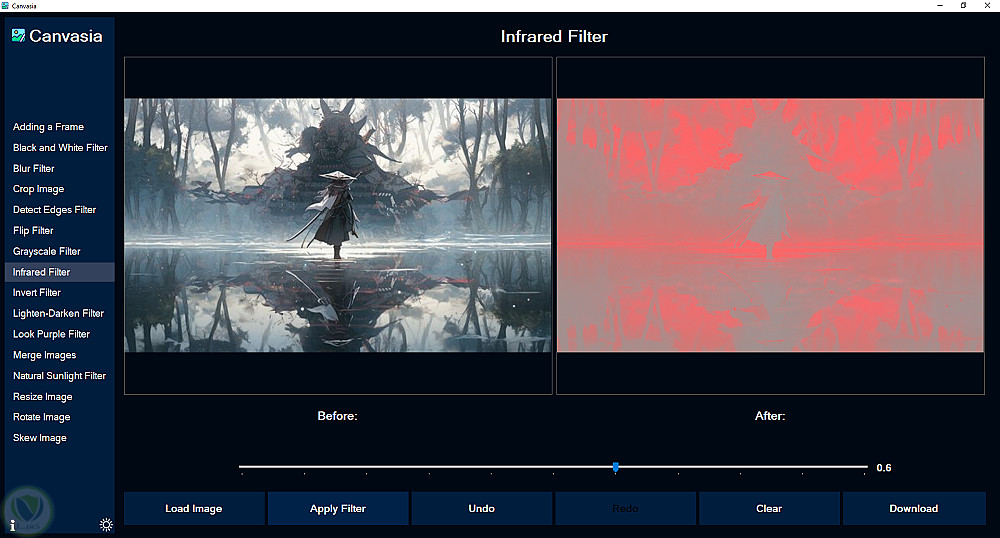Screen dimensions: 1000x538
Task: Switch to Flip Filter
Action: (33, 230)
